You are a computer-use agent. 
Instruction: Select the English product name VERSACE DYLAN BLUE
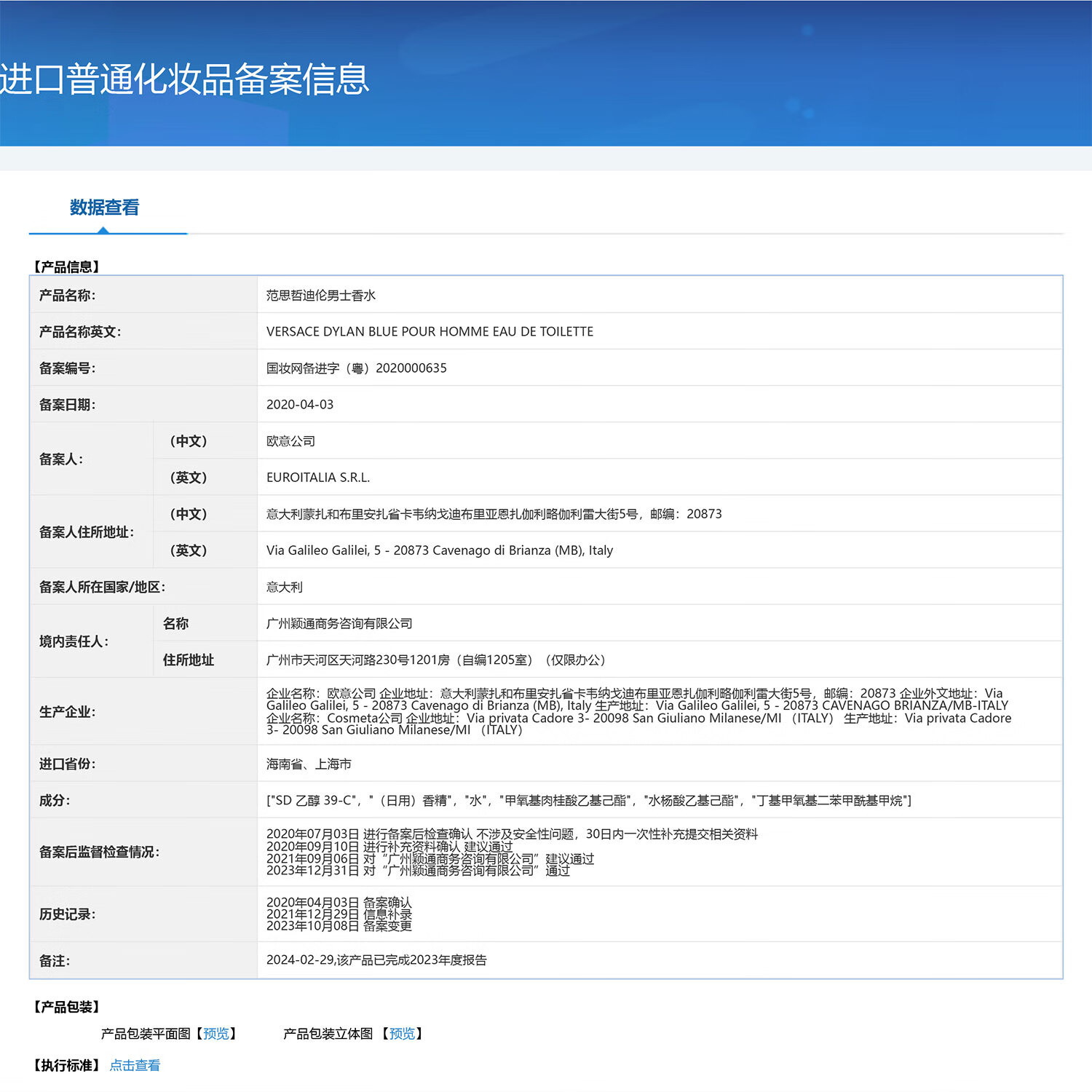(430, 331)
